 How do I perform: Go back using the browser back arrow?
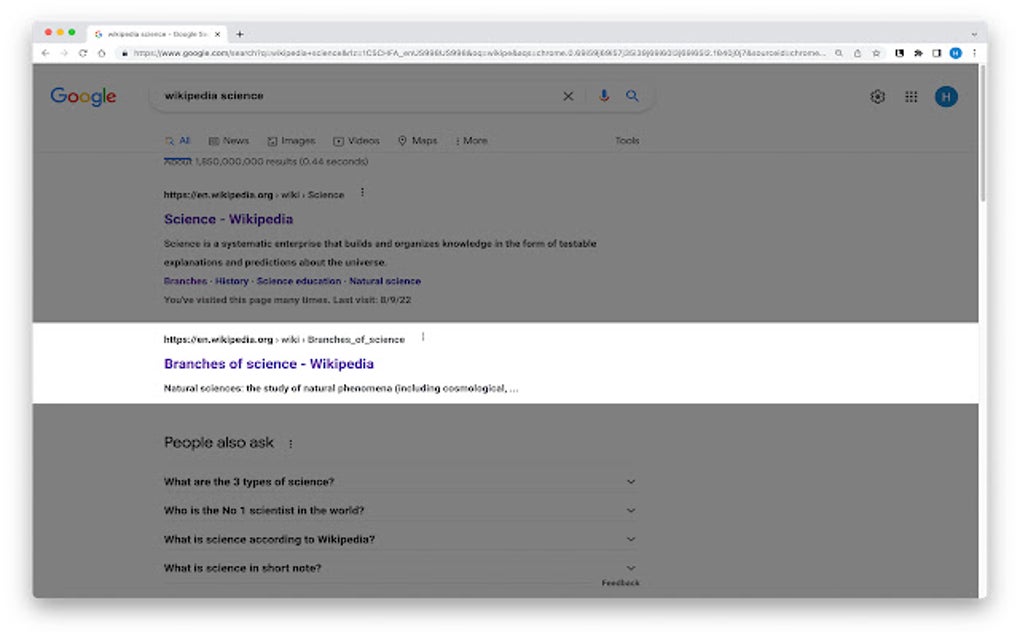[46, 53]
